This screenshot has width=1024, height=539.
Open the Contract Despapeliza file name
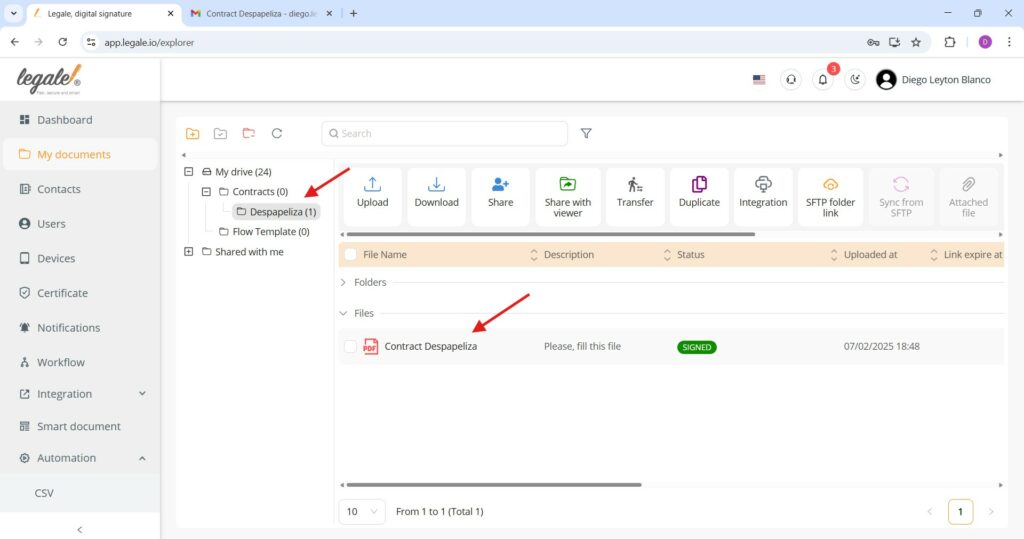(x=430, y=346)
